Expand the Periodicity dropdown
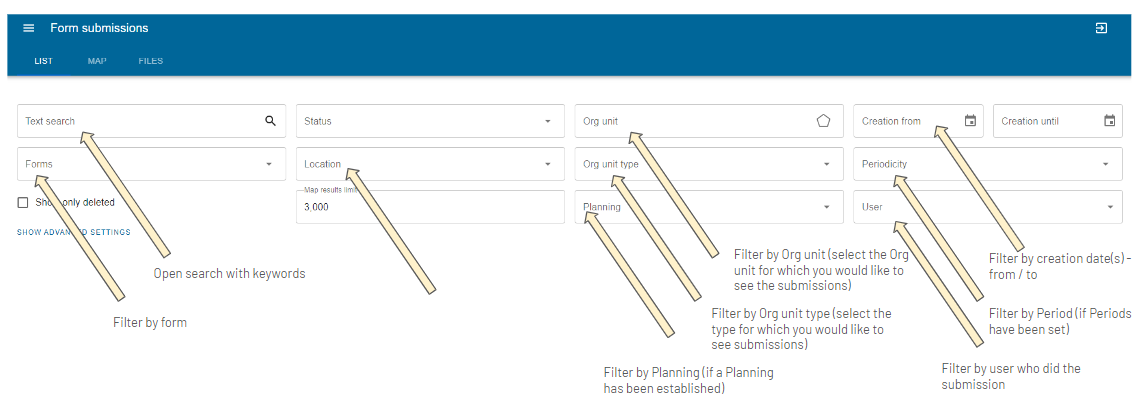The width and height of the screenshot is (1140, 417). [x=988, y=164]
